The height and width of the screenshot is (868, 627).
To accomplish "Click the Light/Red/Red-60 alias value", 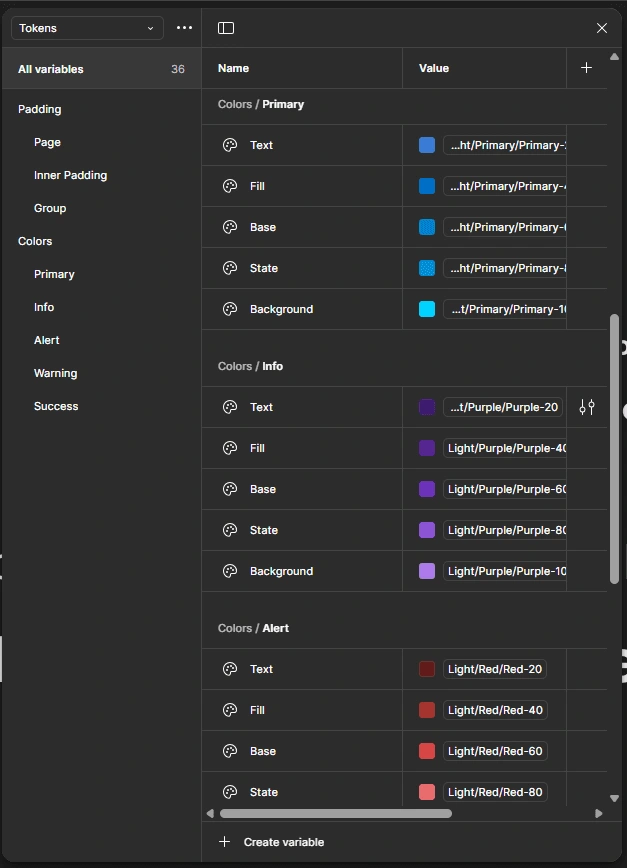I will click(495, 751).
